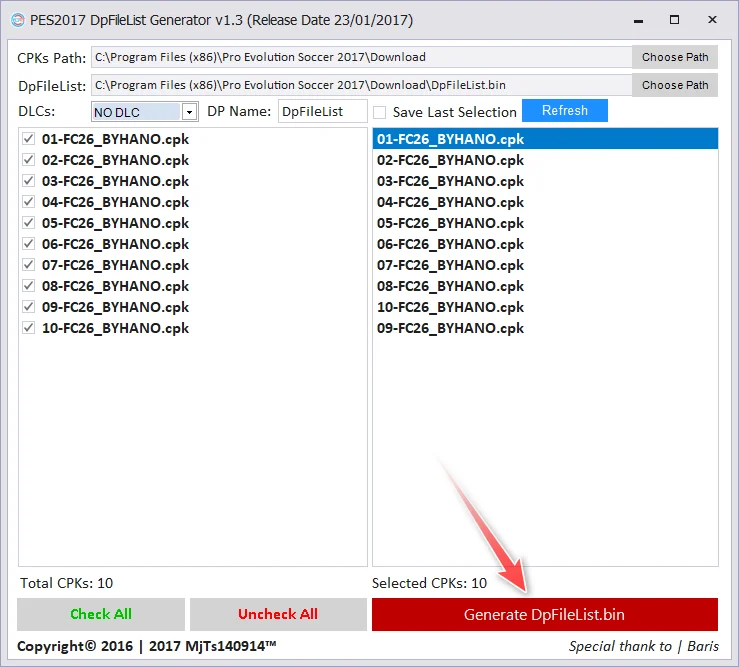Select 04-FC26_BYHANO.cpk in right list
739x667 pixels.
(545, 202)
